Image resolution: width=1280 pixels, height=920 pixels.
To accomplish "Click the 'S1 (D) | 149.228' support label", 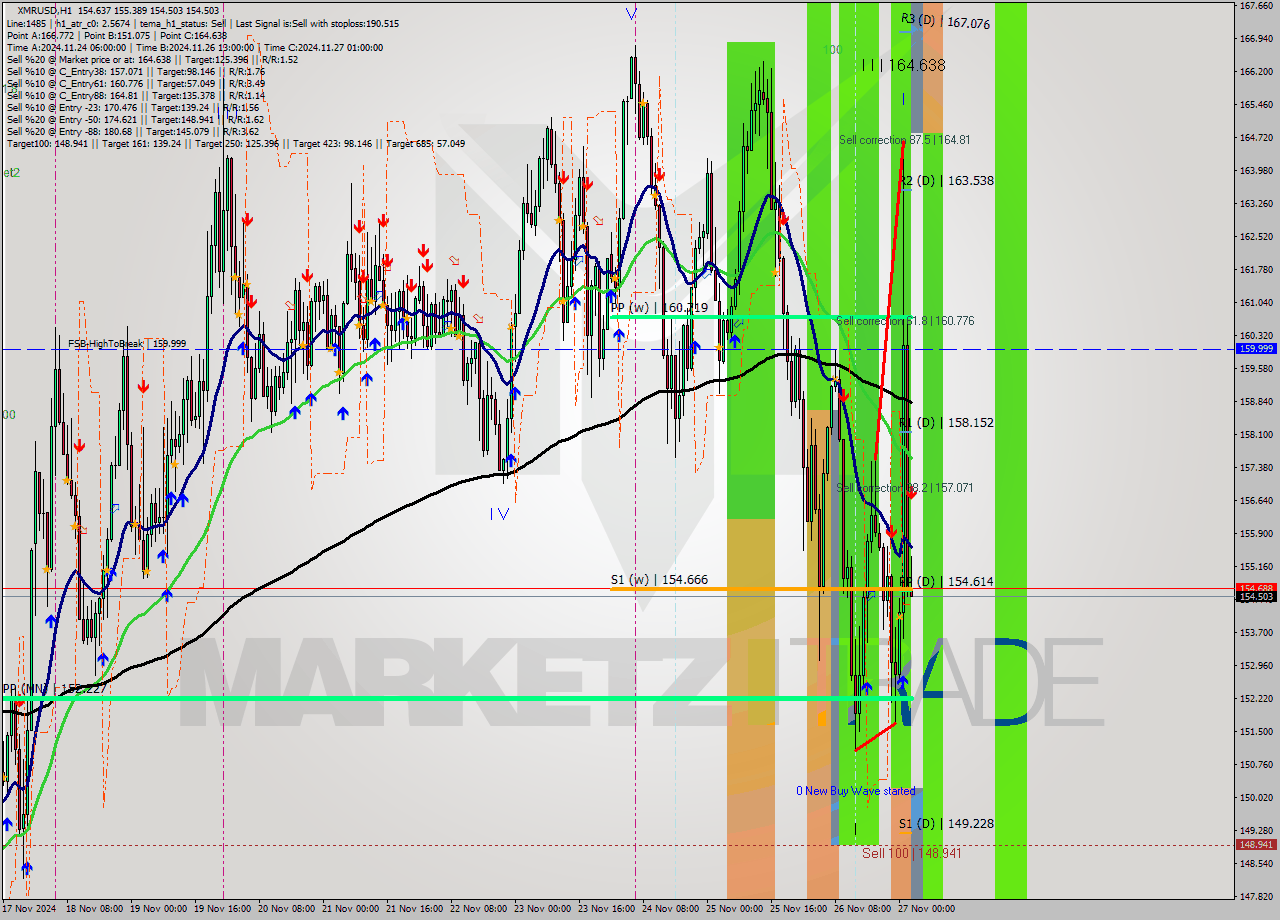I will coord(946,823).
